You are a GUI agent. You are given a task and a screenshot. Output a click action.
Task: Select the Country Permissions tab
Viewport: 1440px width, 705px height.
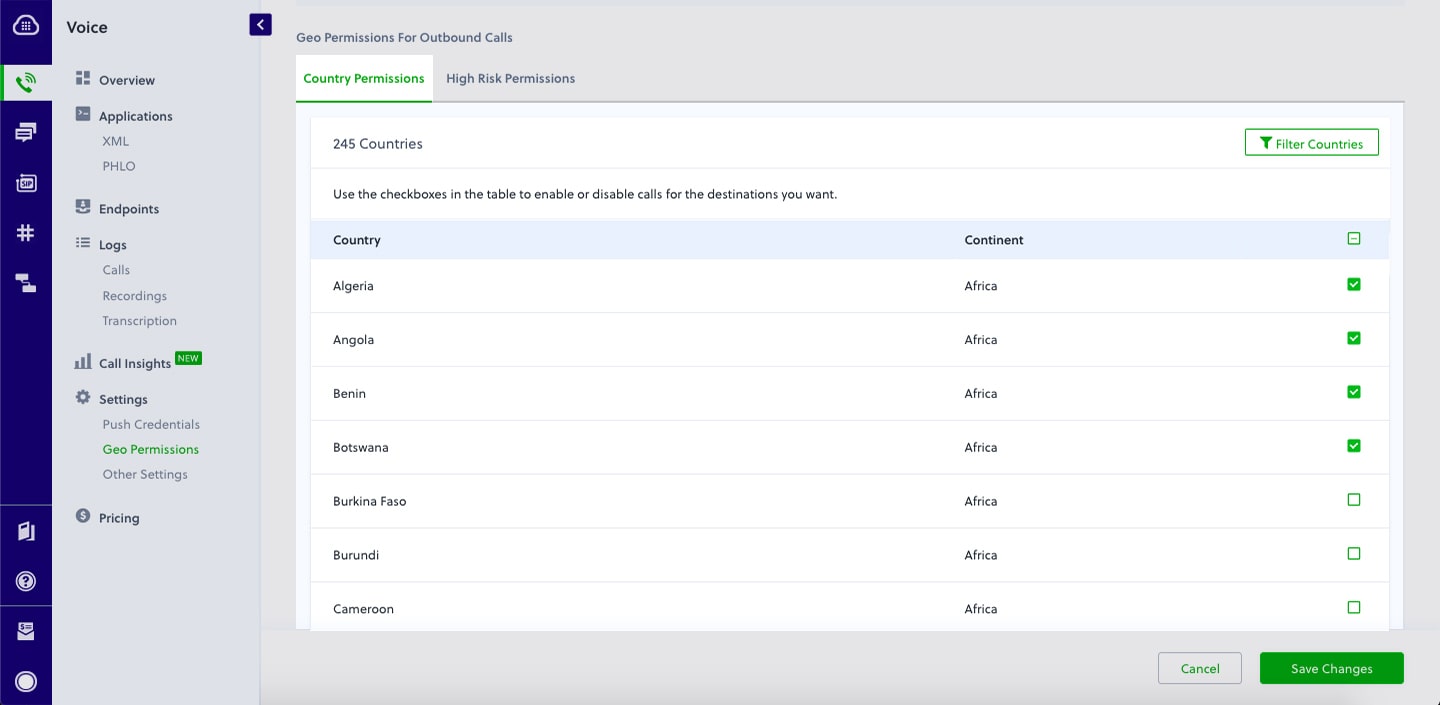pos(364,78)
